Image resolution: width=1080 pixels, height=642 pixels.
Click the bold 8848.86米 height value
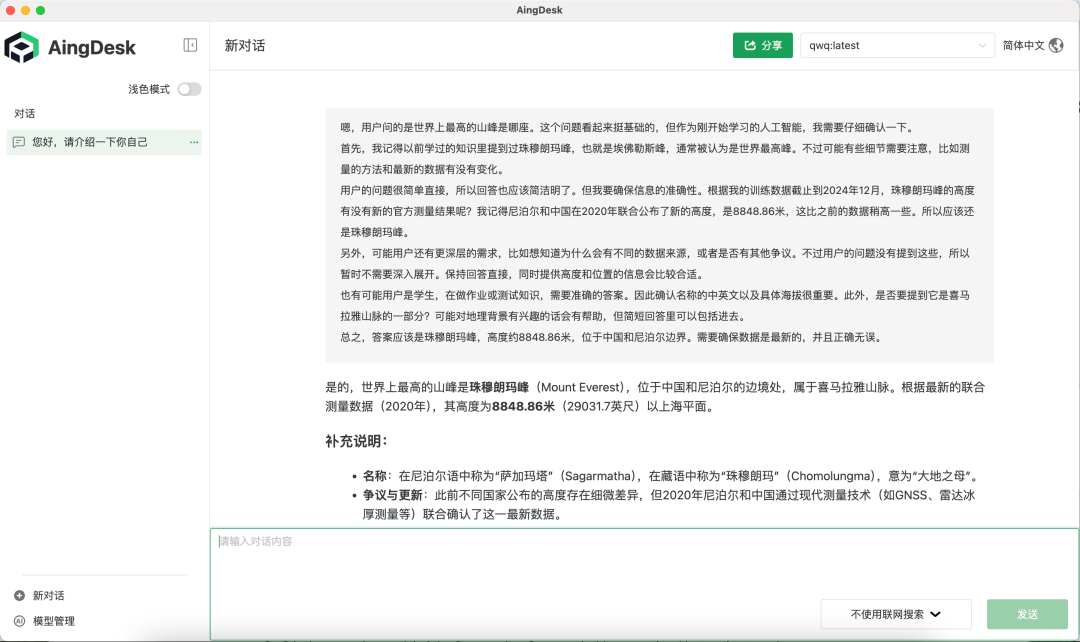click(523, 406)
